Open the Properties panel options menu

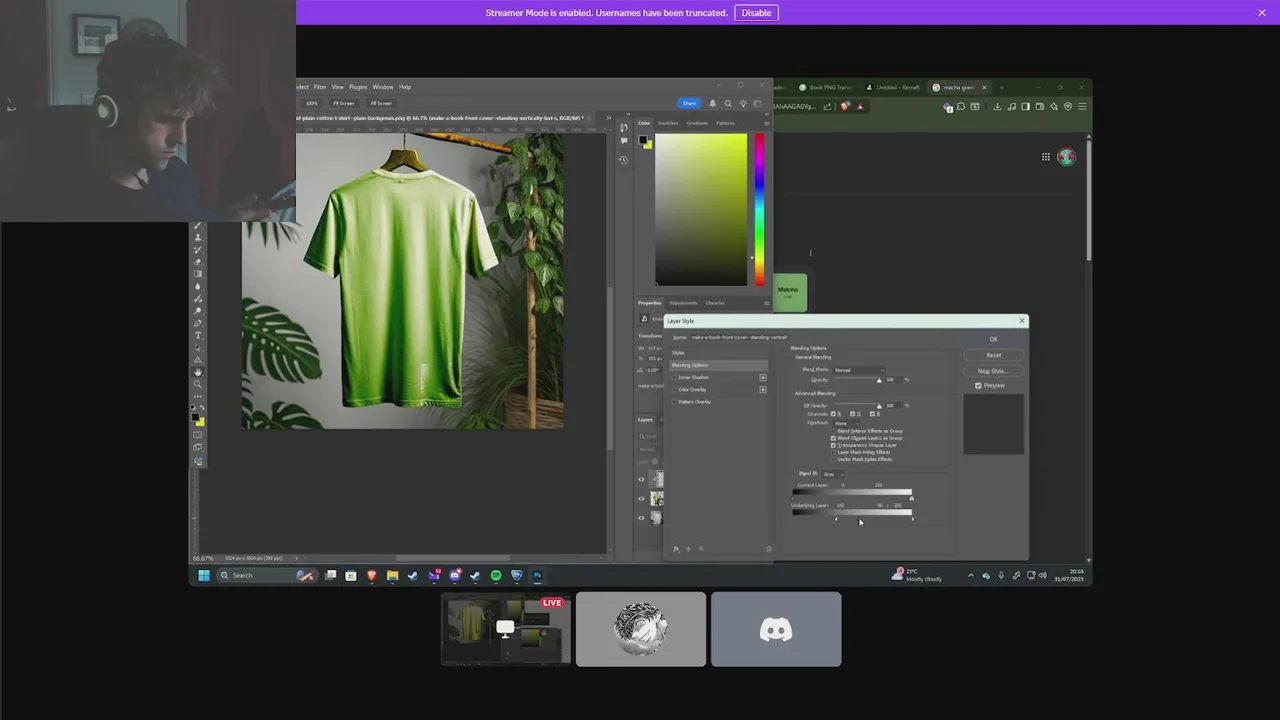(x=767, y=303)
